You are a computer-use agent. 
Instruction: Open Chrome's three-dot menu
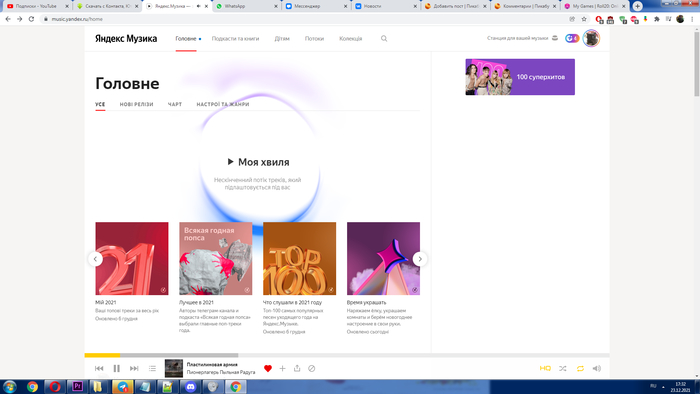point(692,19)
